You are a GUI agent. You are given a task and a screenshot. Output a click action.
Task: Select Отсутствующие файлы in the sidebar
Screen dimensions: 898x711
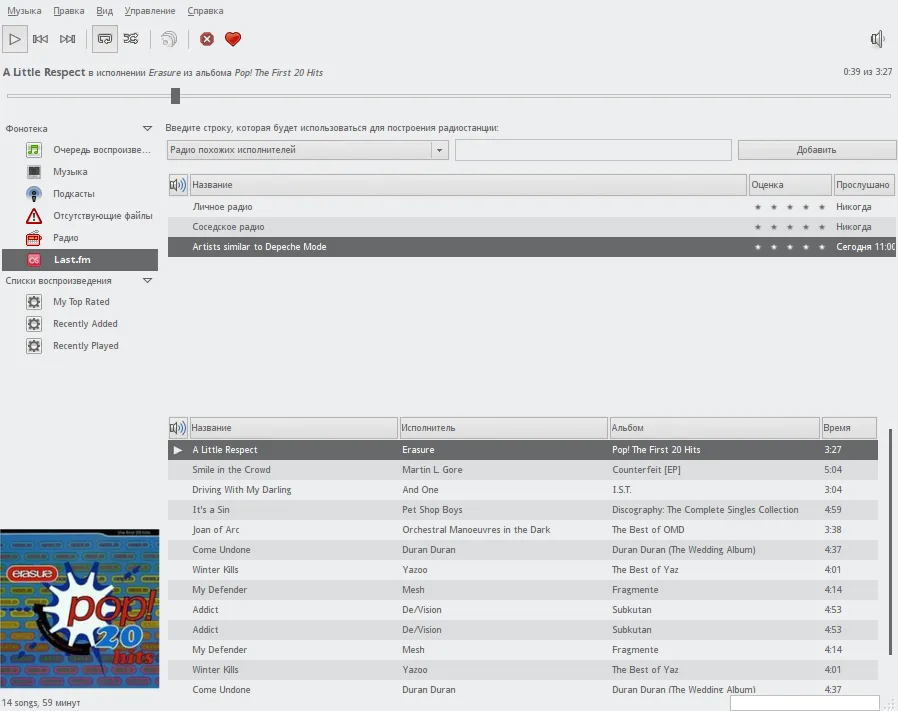(x=102, y=216)
